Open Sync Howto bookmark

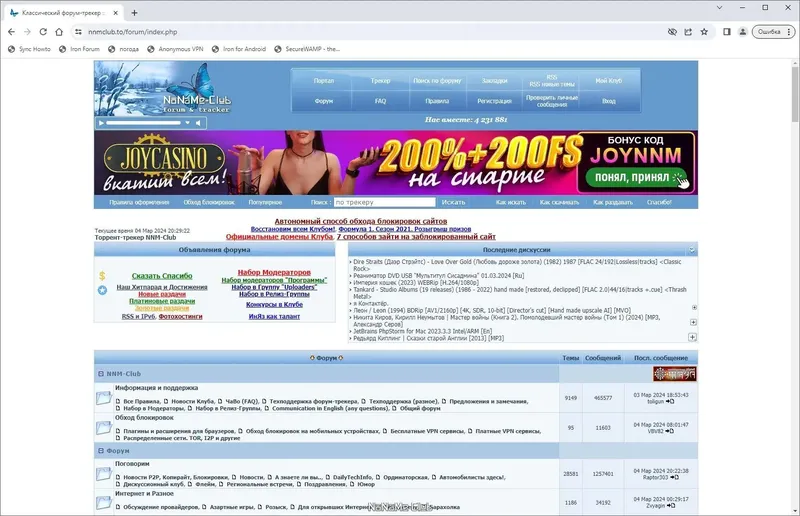pyautogui.click(x=29, y=49)
